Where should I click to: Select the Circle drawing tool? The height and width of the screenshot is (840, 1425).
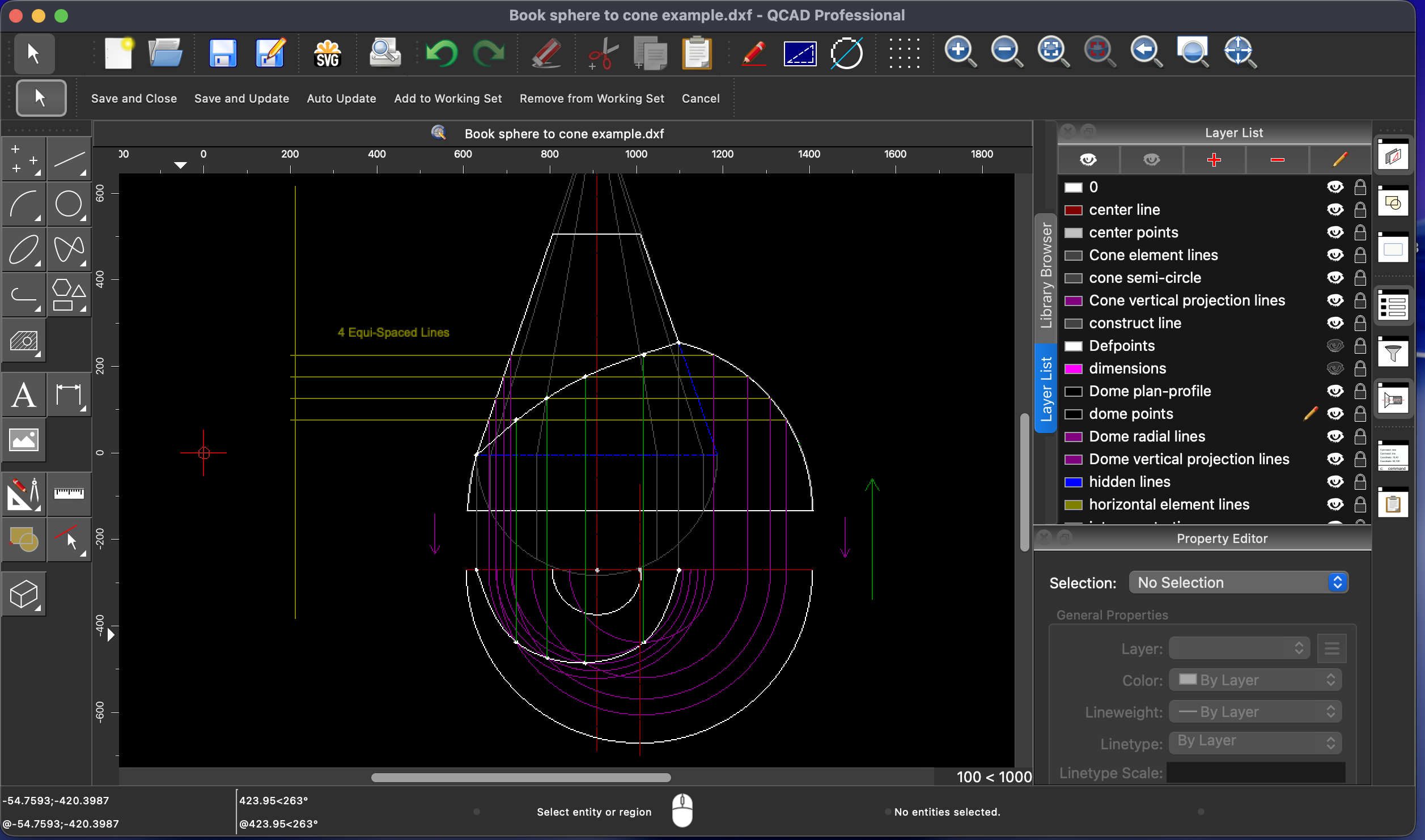(x=69, y=204)
